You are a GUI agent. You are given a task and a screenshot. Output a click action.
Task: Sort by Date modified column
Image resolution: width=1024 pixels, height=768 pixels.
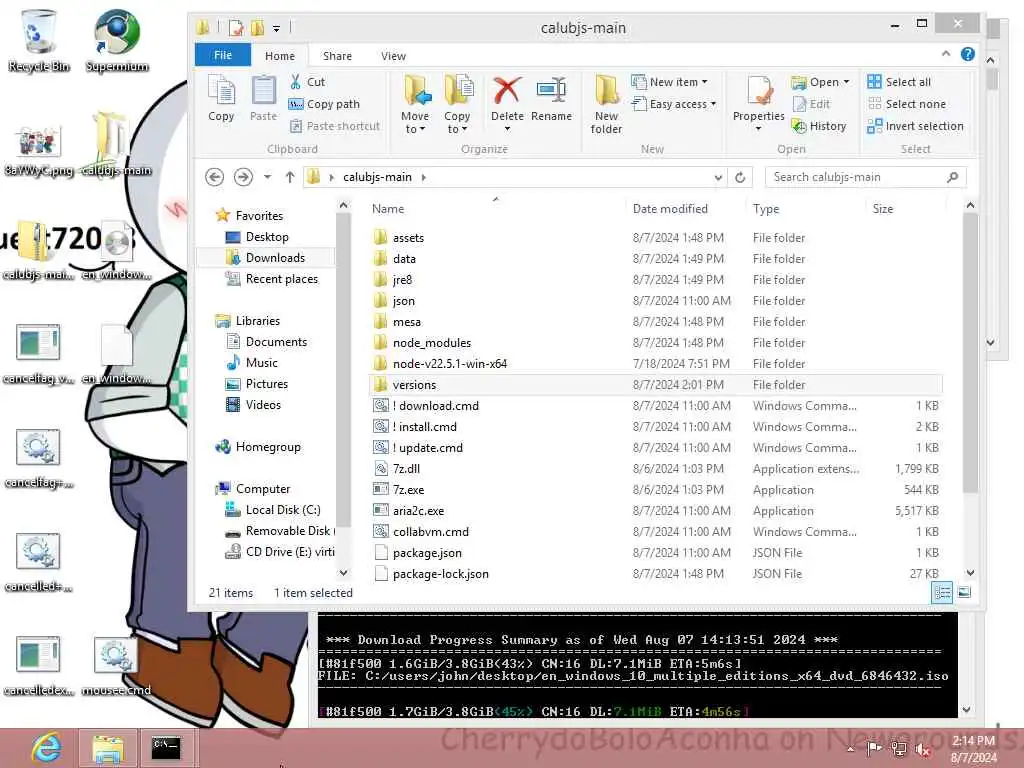click(x=685, y=209)
